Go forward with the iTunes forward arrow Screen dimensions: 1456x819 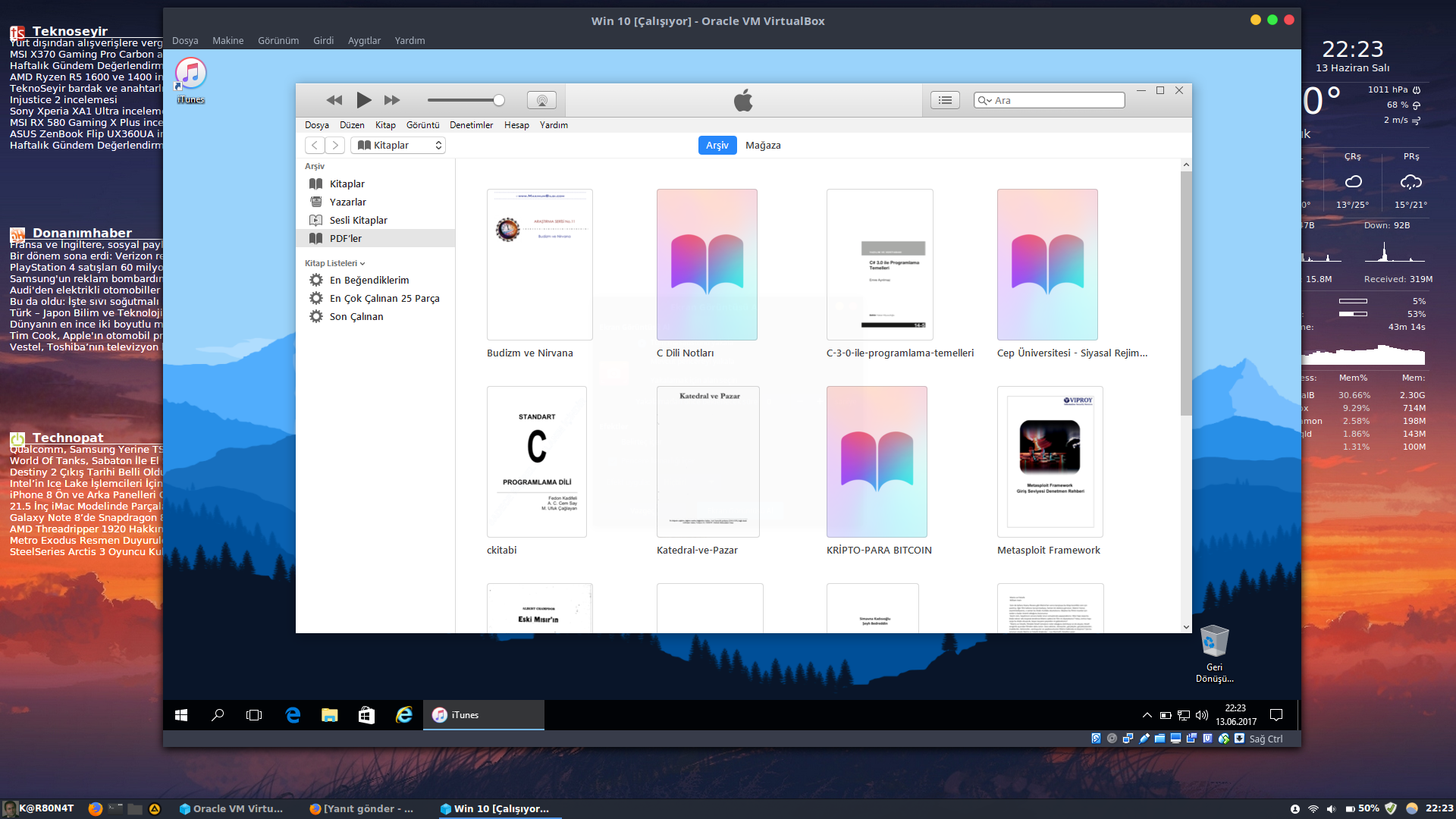[335, 145]
